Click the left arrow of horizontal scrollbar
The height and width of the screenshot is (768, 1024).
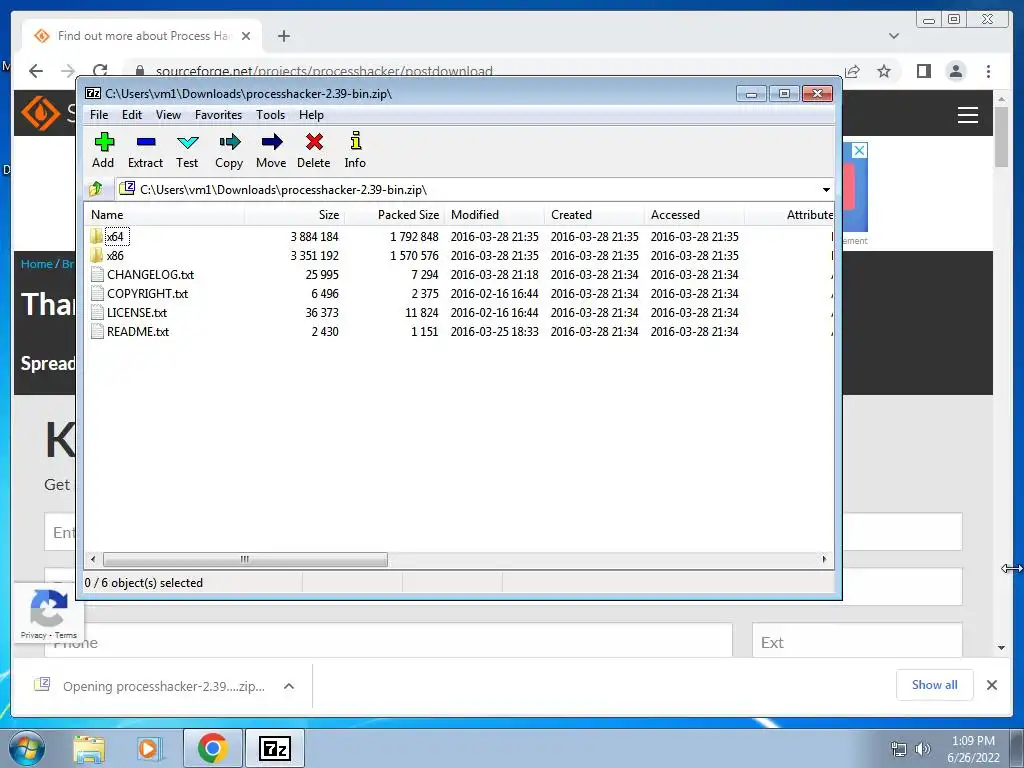click(93, 560)
